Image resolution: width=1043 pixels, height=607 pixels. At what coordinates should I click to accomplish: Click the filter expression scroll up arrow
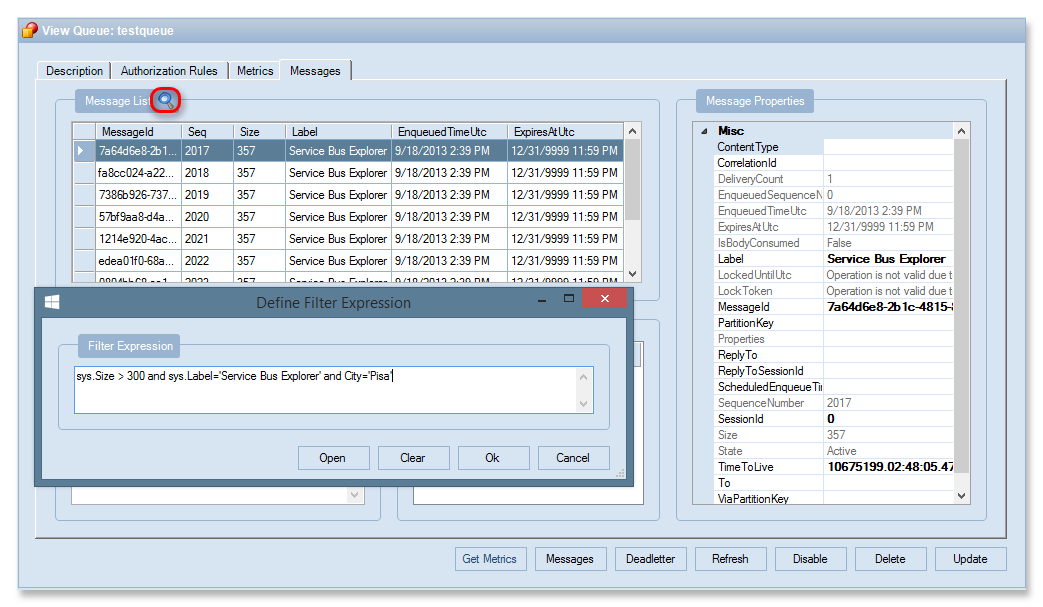coord(583,377)
